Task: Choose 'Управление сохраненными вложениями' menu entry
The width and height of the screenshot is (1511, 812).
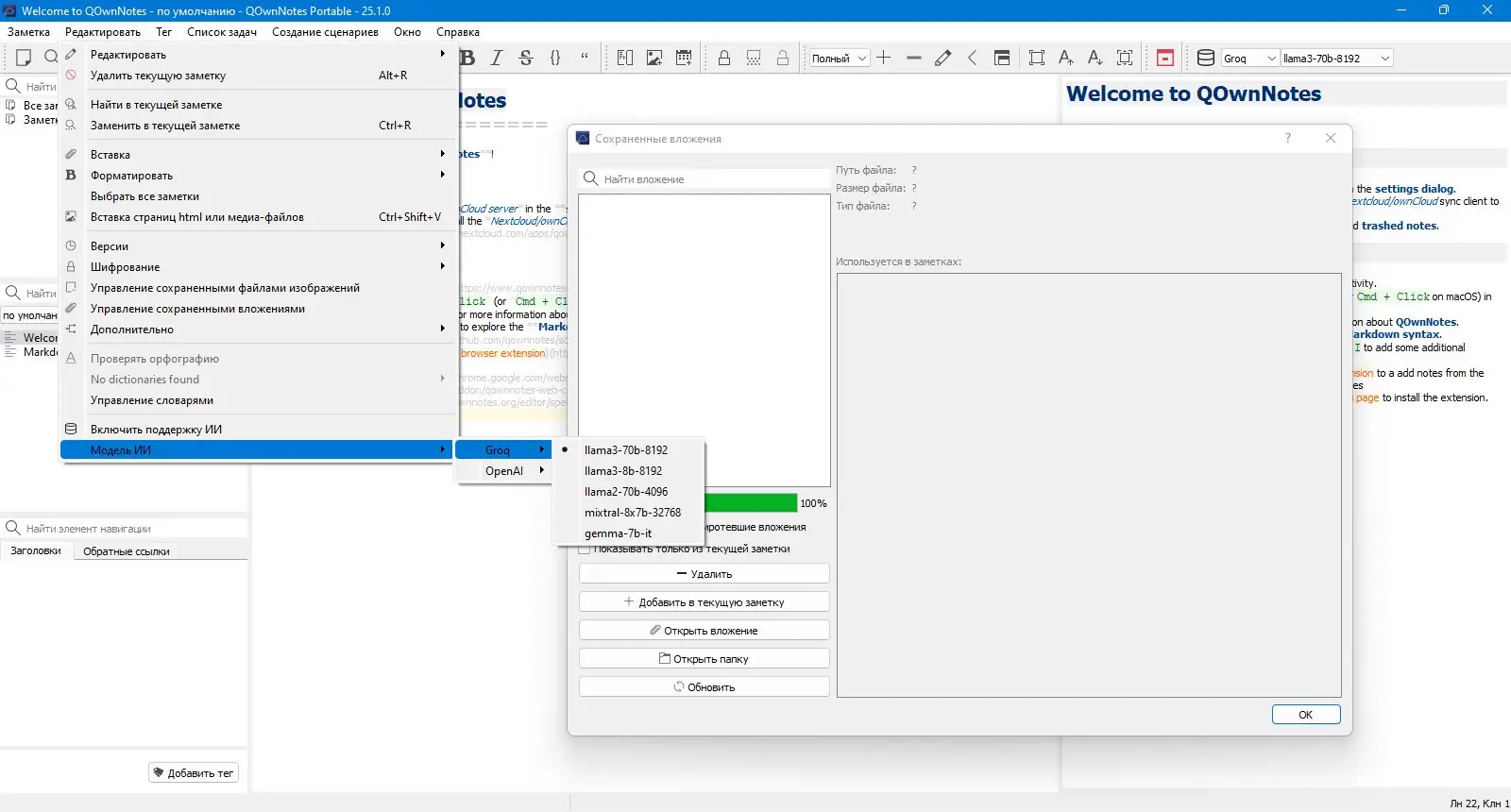Action: point(258,308)
